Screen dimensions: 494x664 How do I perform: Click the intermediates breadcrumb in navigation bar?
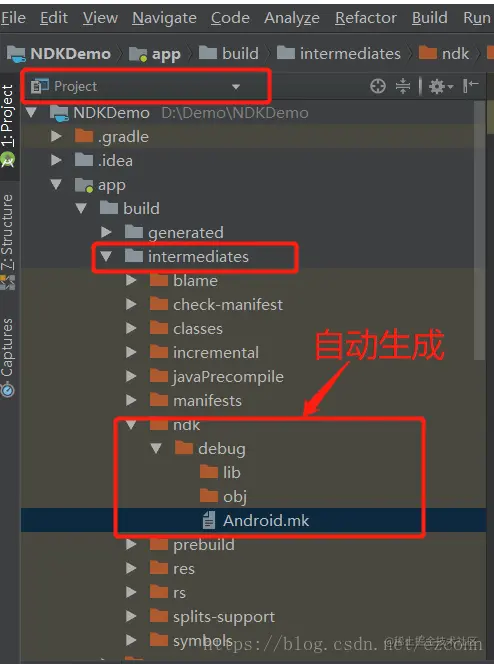339,54
